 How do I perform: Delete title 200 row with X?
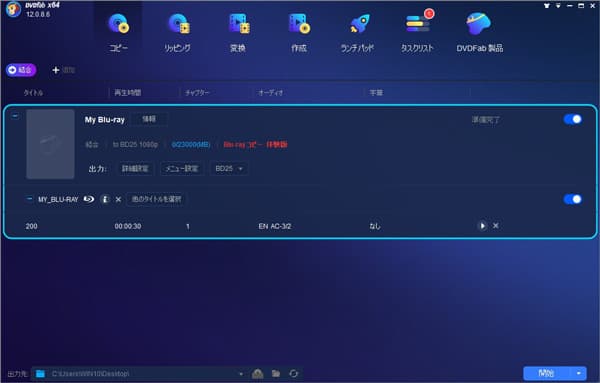click(x=496, y=226)
